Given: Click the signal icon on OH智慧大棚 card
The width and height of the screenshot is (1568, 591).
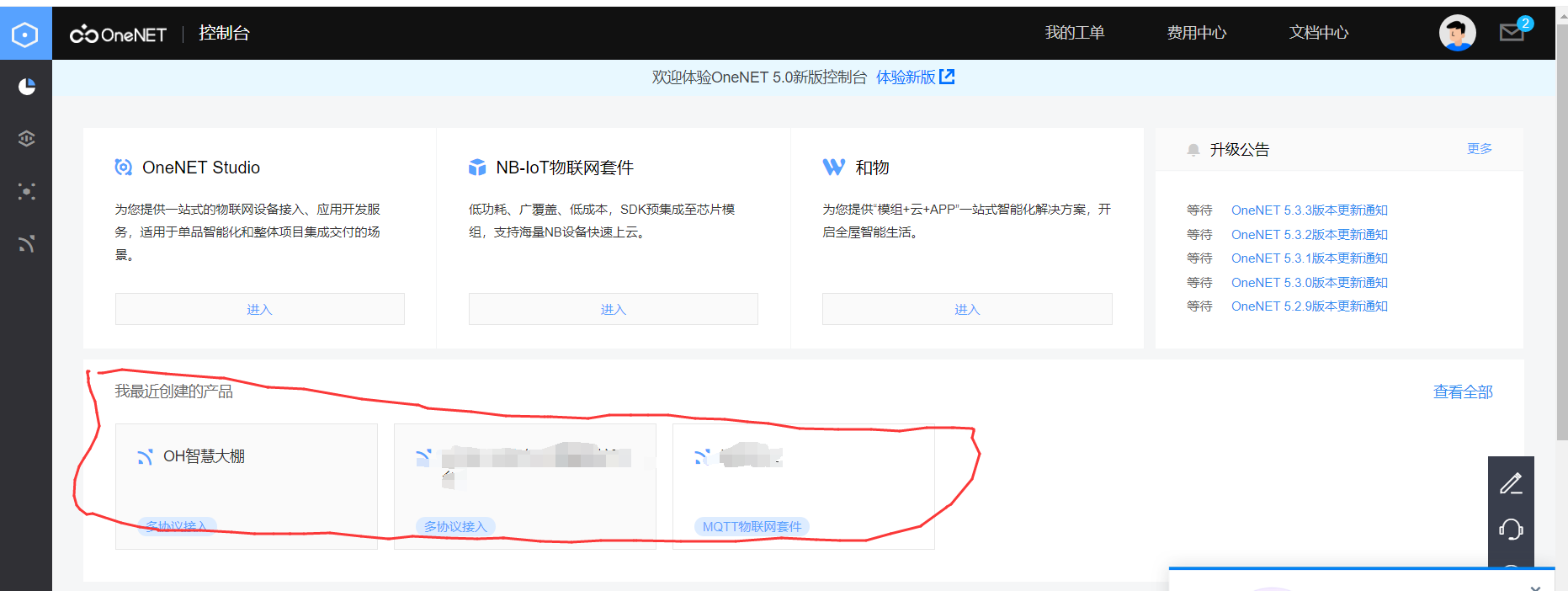Looking at the screenshot, I should pyautogui.click(x=146, y=457).
